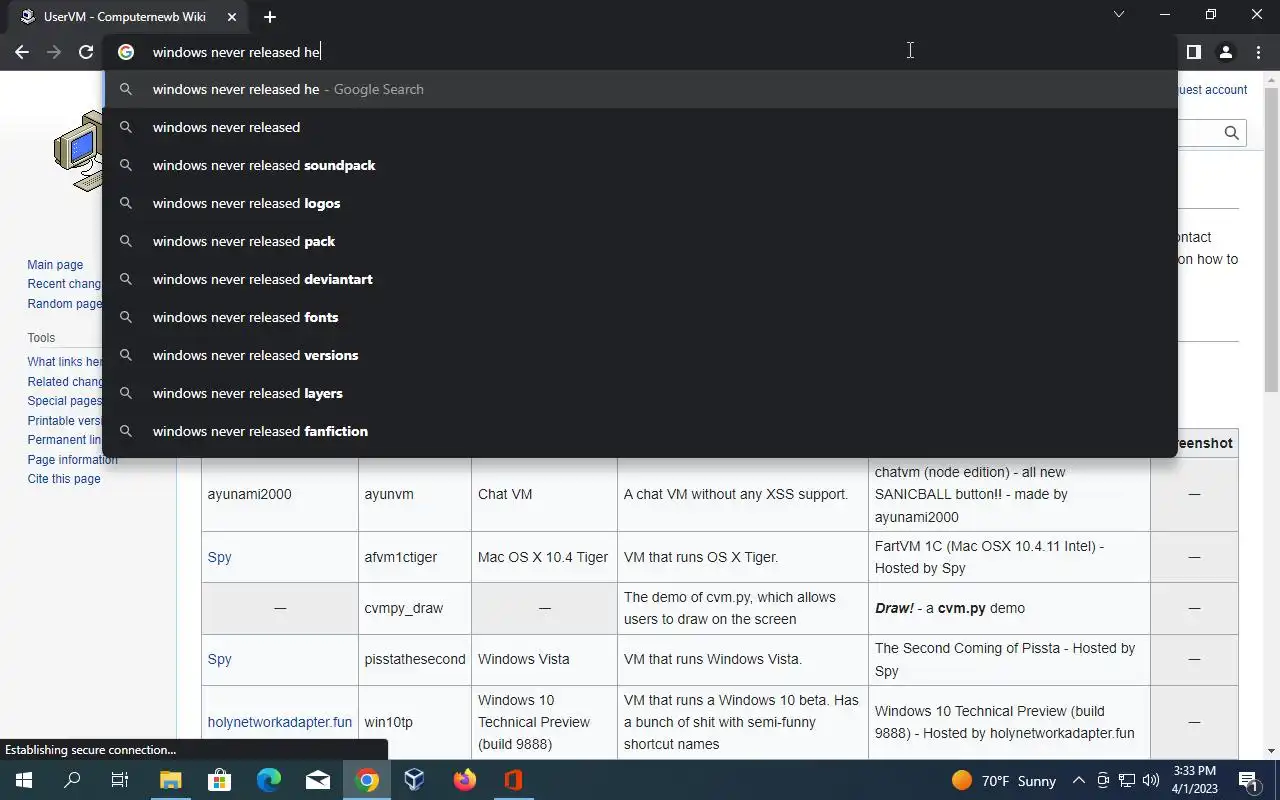Select the plain 'windows never released' suggestion
This screenshot has width=1280, height=800.
click(640, 127)
